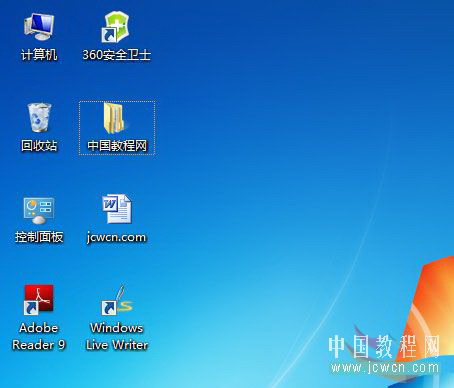Click the "控制面板" label text
Image resolution: width=454 pixels, height=388 pixels.
39,237
